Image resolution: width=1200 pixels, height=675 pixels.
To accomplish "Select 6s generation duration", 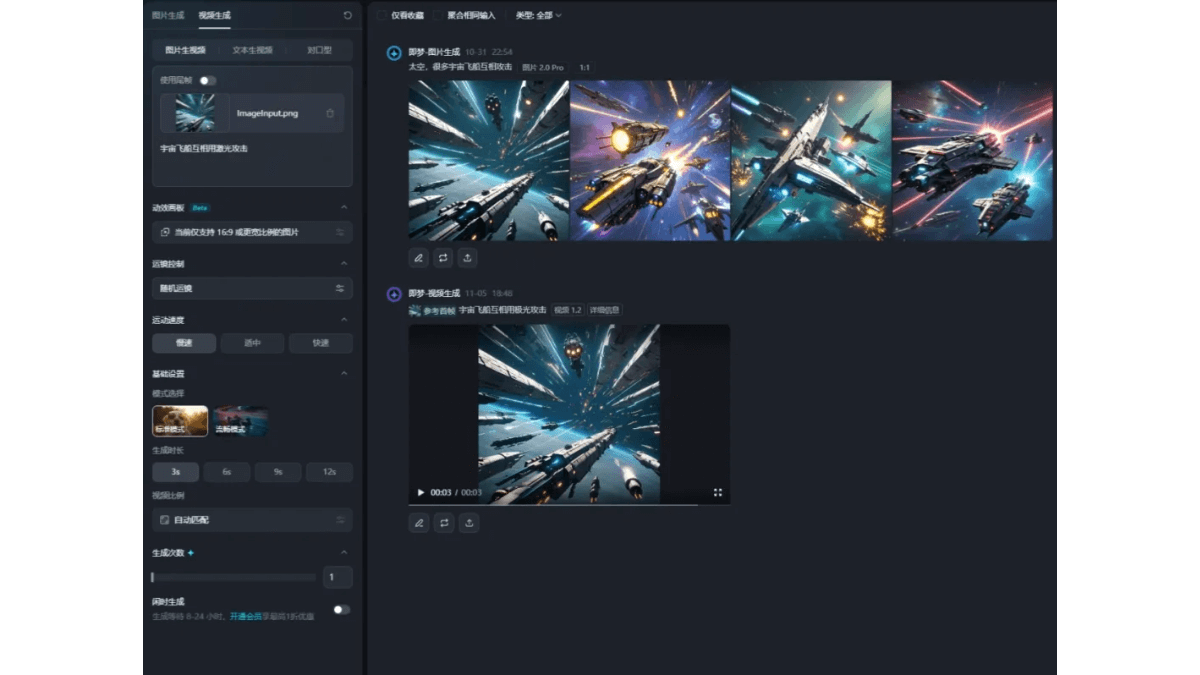I will tap(227, 472).
